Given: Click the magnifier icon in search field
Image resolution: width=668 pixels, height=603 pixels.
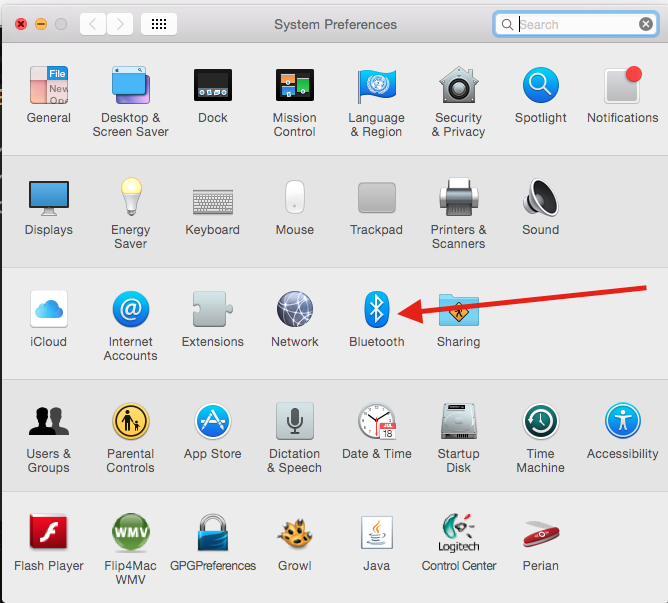Looking at the screenshot, I should pos(507,24).
